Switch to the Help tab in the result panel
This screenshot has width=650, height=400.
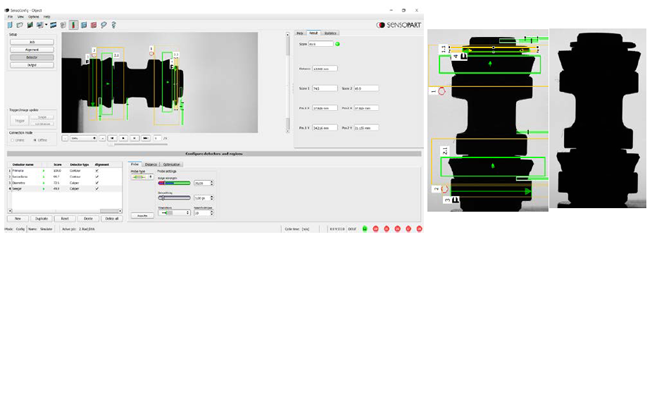pyautogui.click(x=300, y=33)
